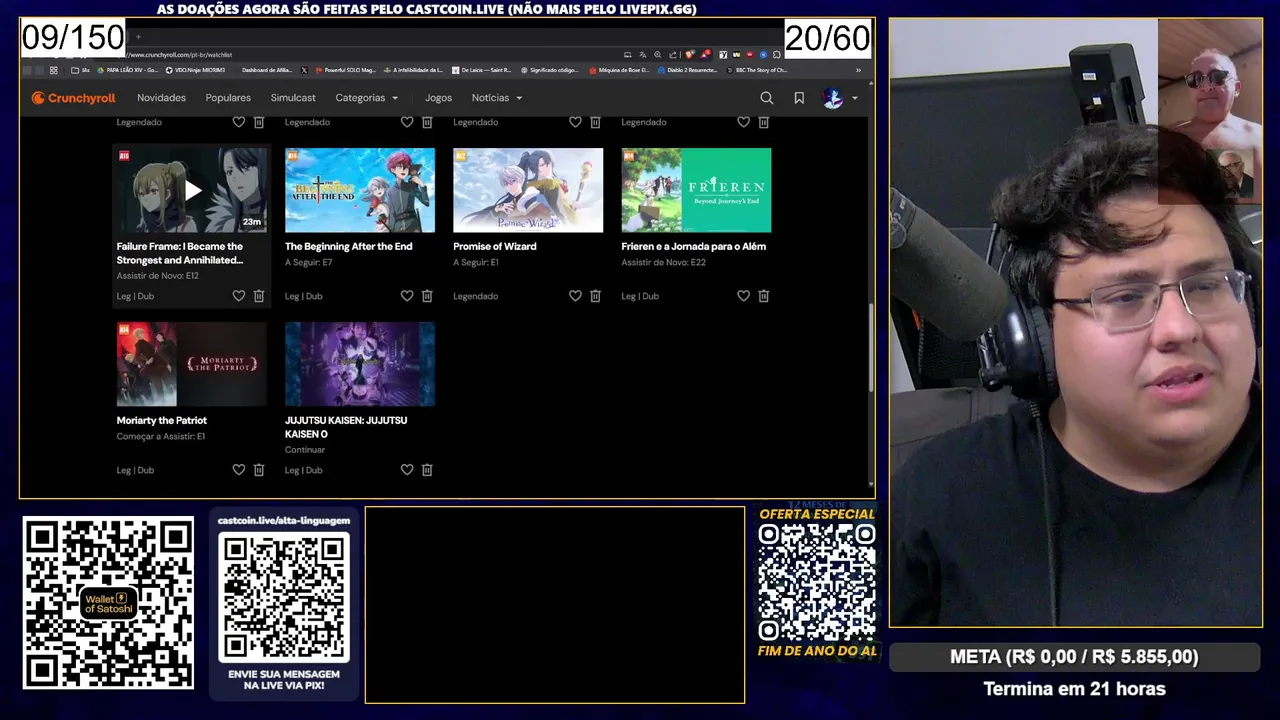Click trash icon for Promise of Wizard
This screenshot has height=720, width=1280.
coord(595,296)
